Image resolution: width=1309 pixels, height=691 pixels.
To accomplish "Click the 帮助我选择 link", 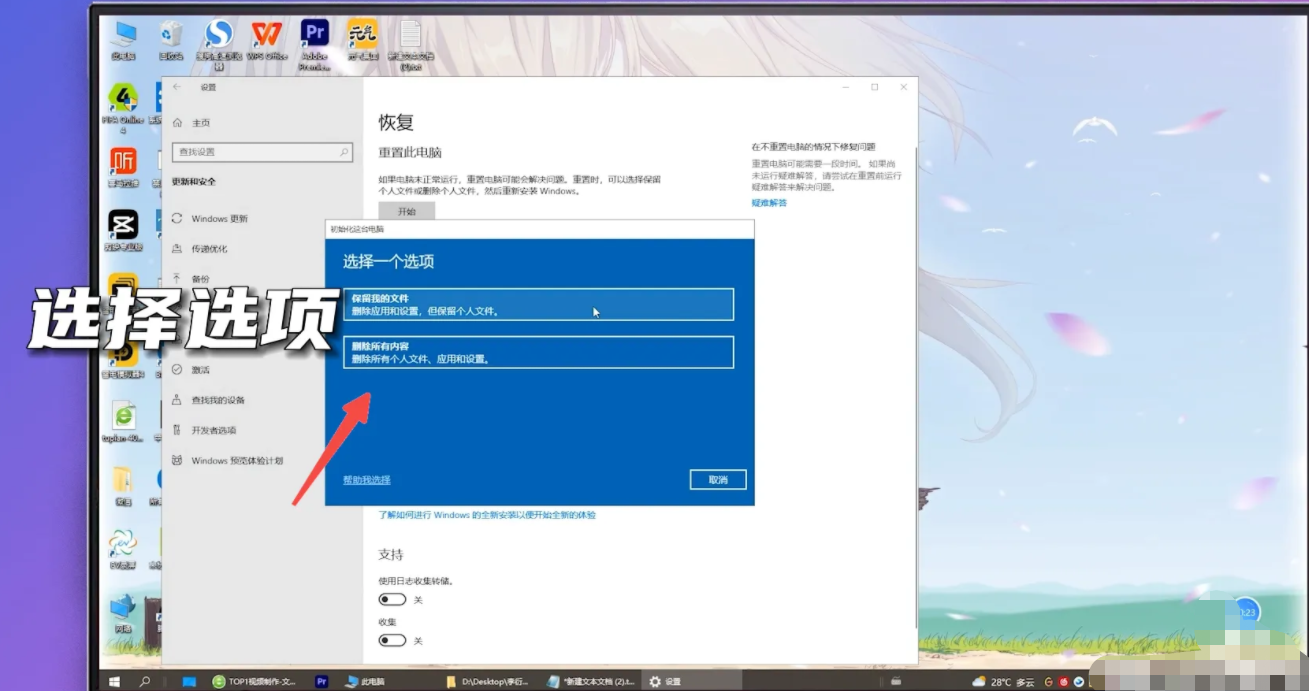I will click(367, 480).
